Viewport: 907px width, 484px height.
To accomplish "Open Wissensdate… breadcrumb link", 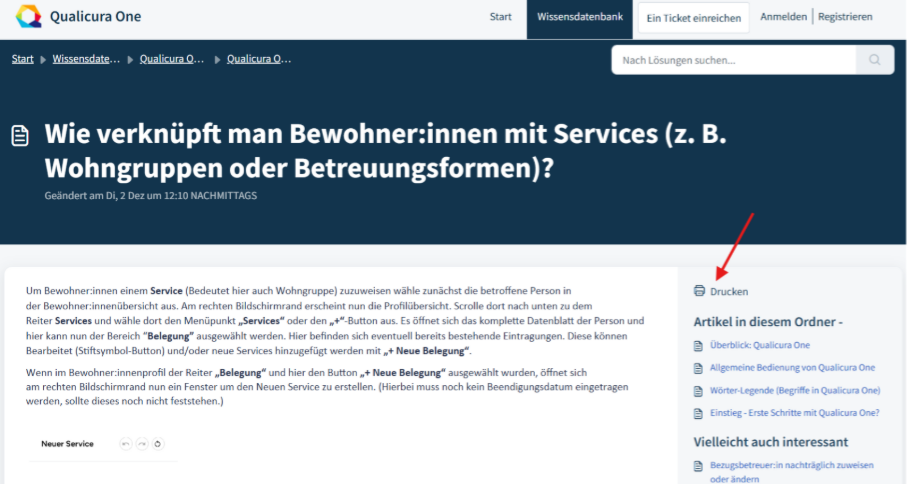I will click(x=86, y=59).
